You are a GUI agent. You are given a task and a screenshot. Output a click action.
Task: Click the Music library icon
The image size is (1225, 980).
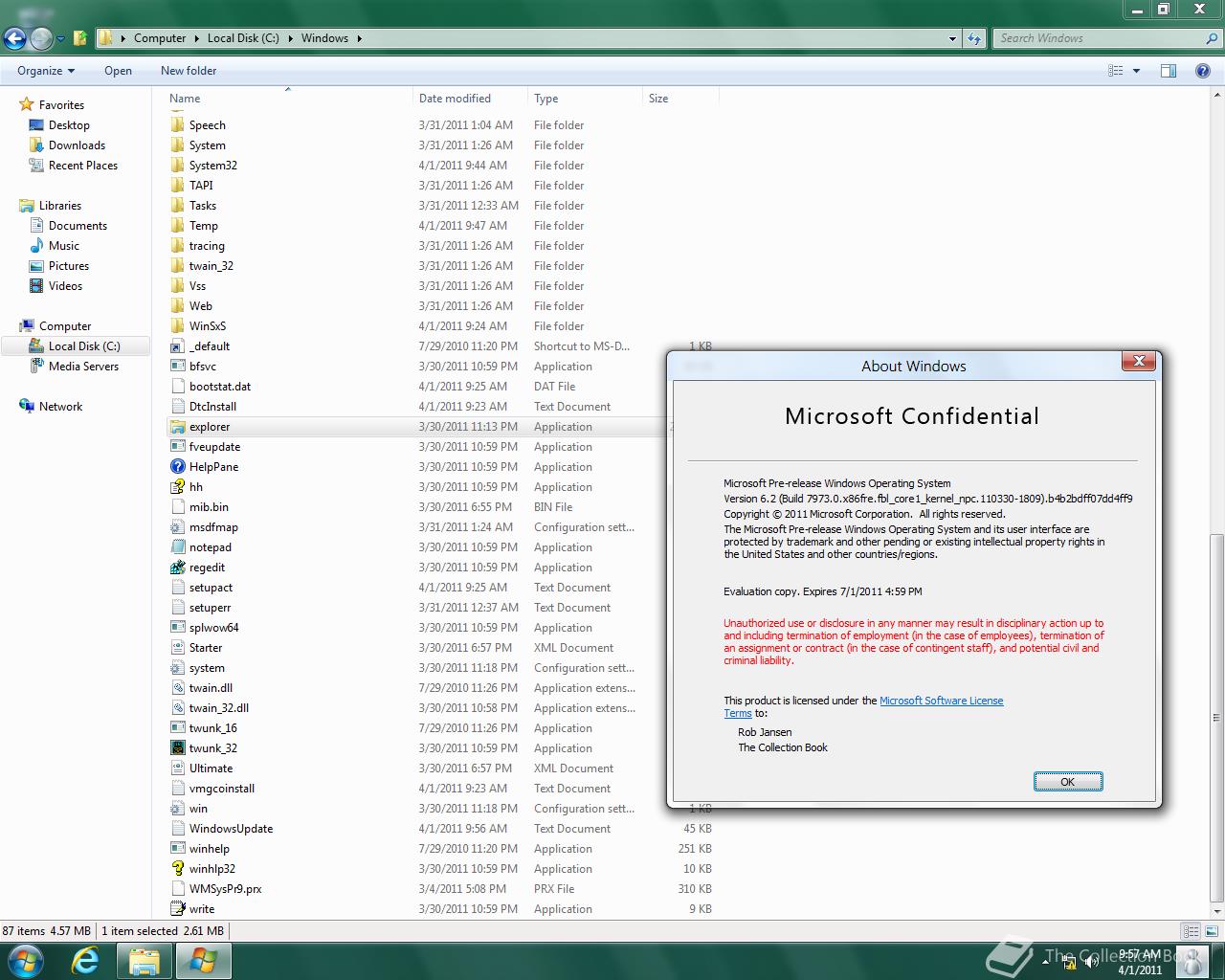[x=36, y=246]
